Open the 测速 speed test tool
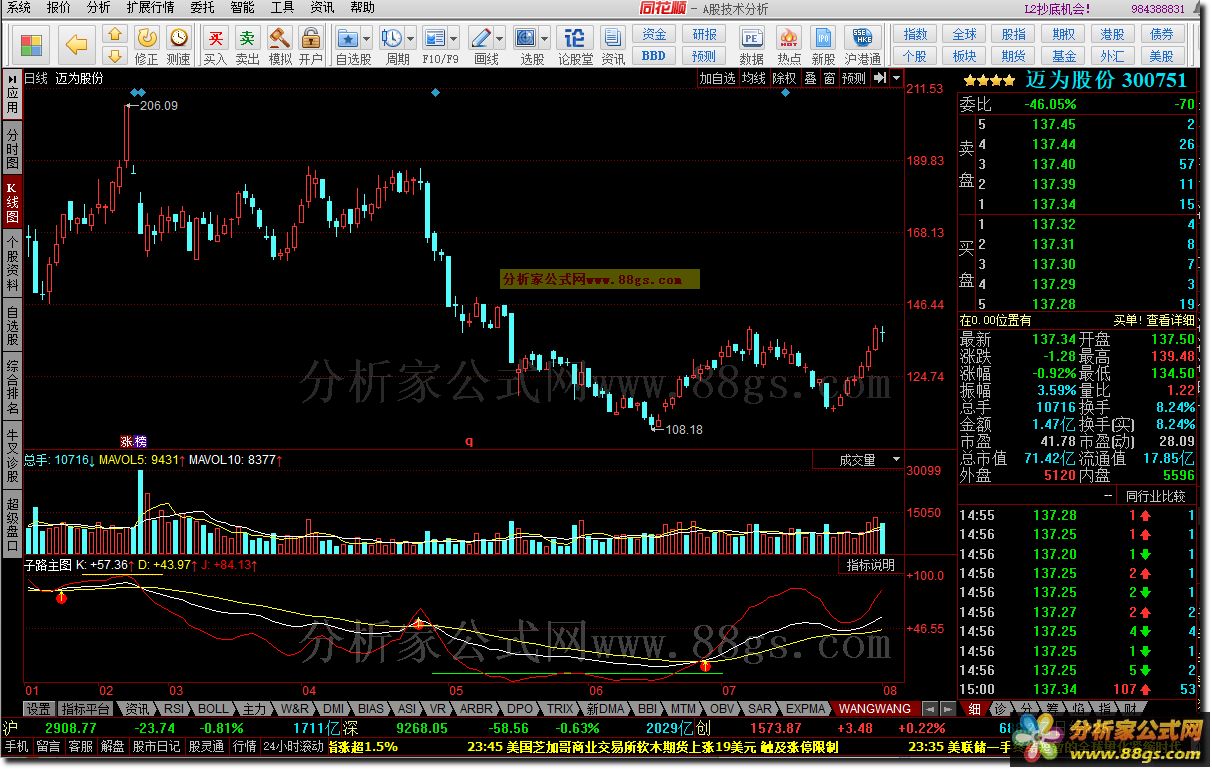 pos(179,46)
